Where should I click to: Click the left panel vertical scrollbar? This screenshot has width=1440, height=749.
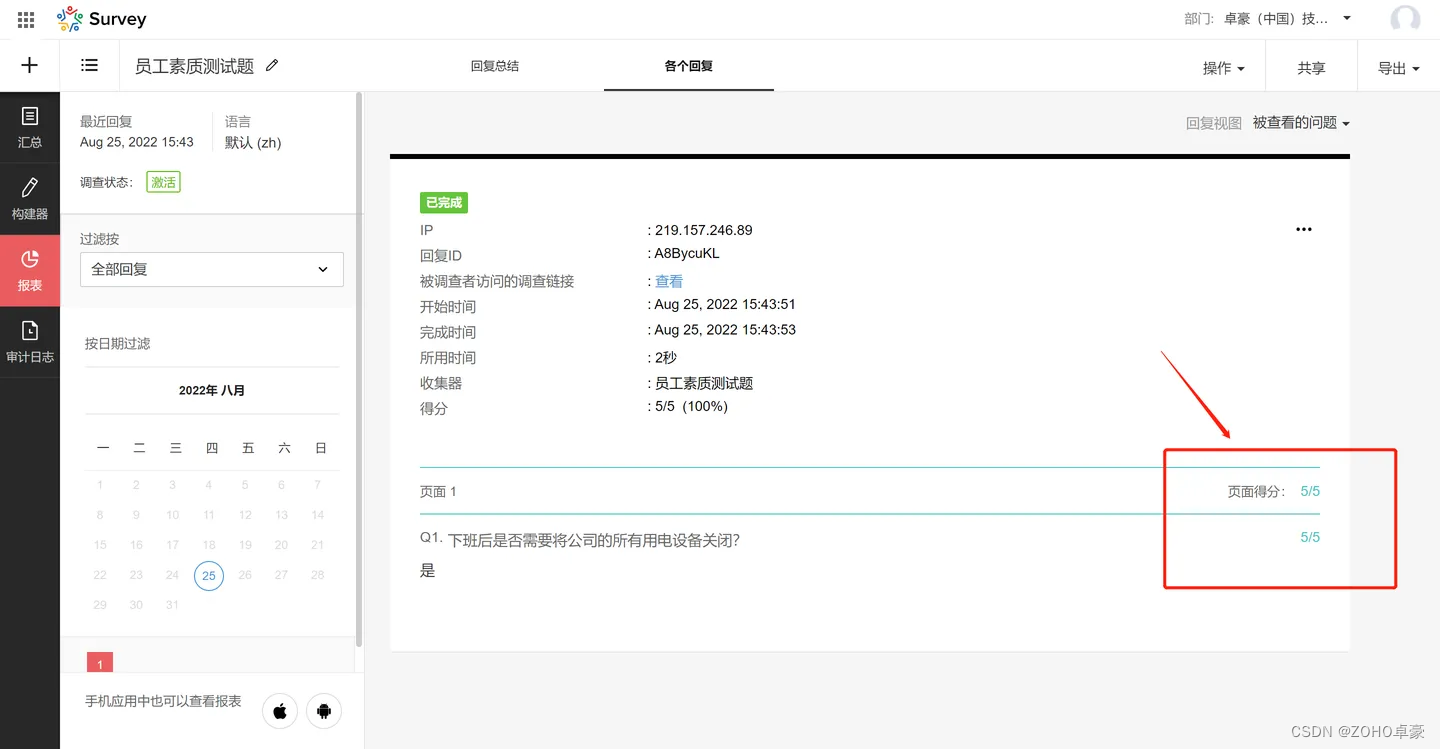point(359,370)
